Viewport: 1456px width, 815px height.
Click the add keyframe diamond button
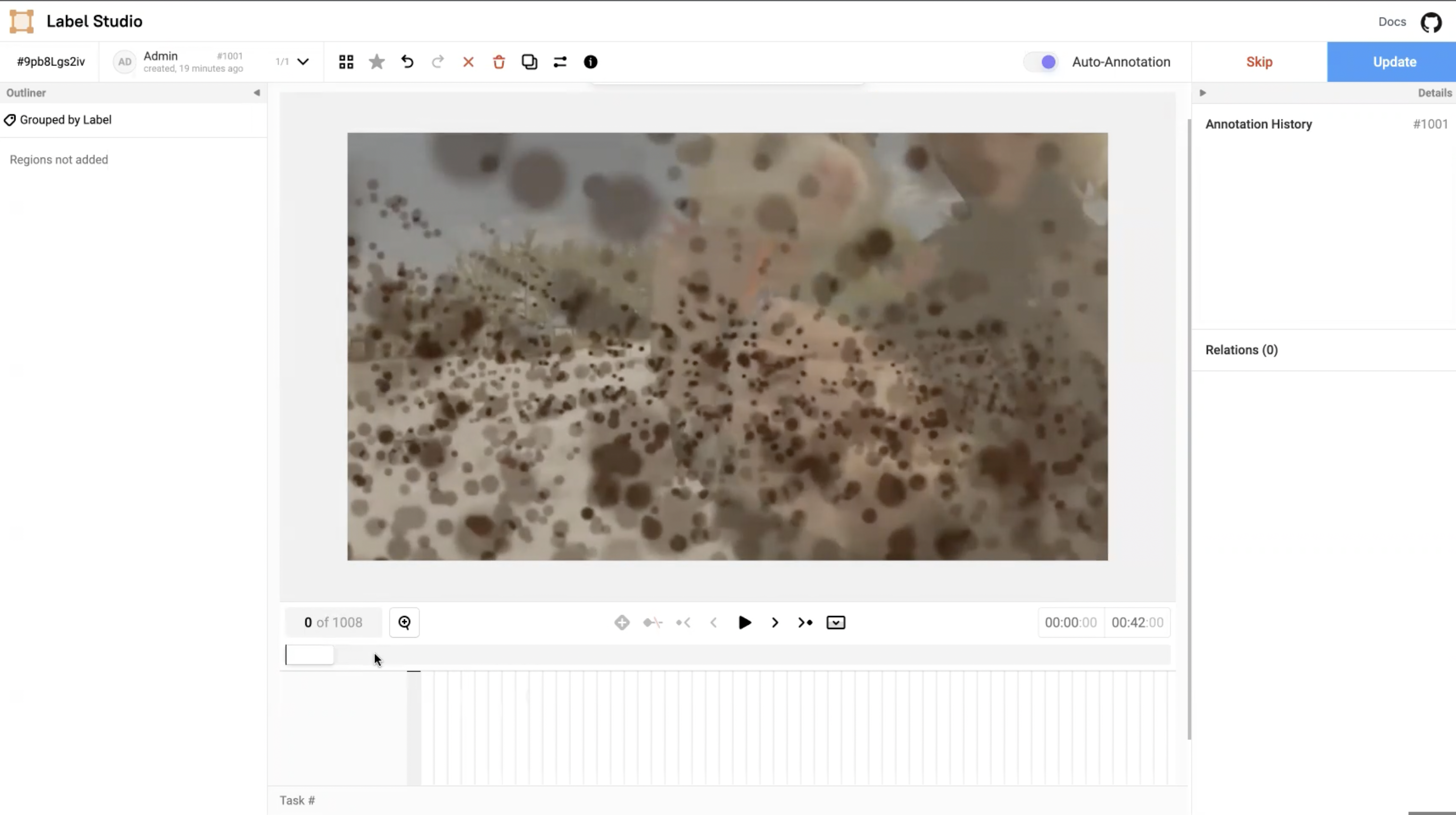pyautogui.click(x=622, y=623)
